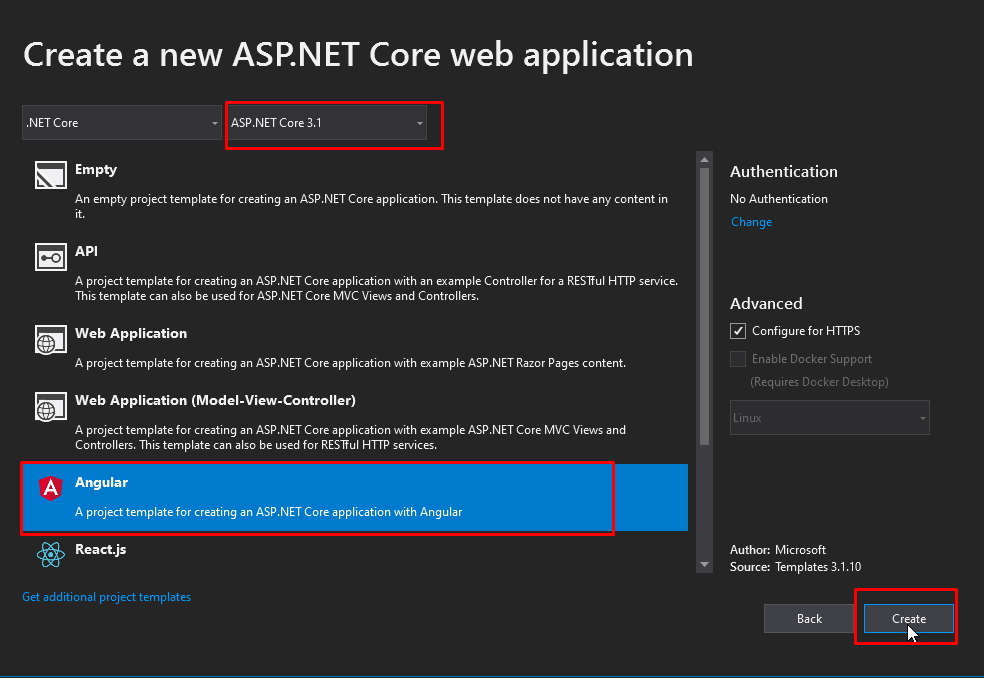This screenshot has height=678, width=984.
Task: Select the red Angular shield icon
Action: (x=49, y=488)
